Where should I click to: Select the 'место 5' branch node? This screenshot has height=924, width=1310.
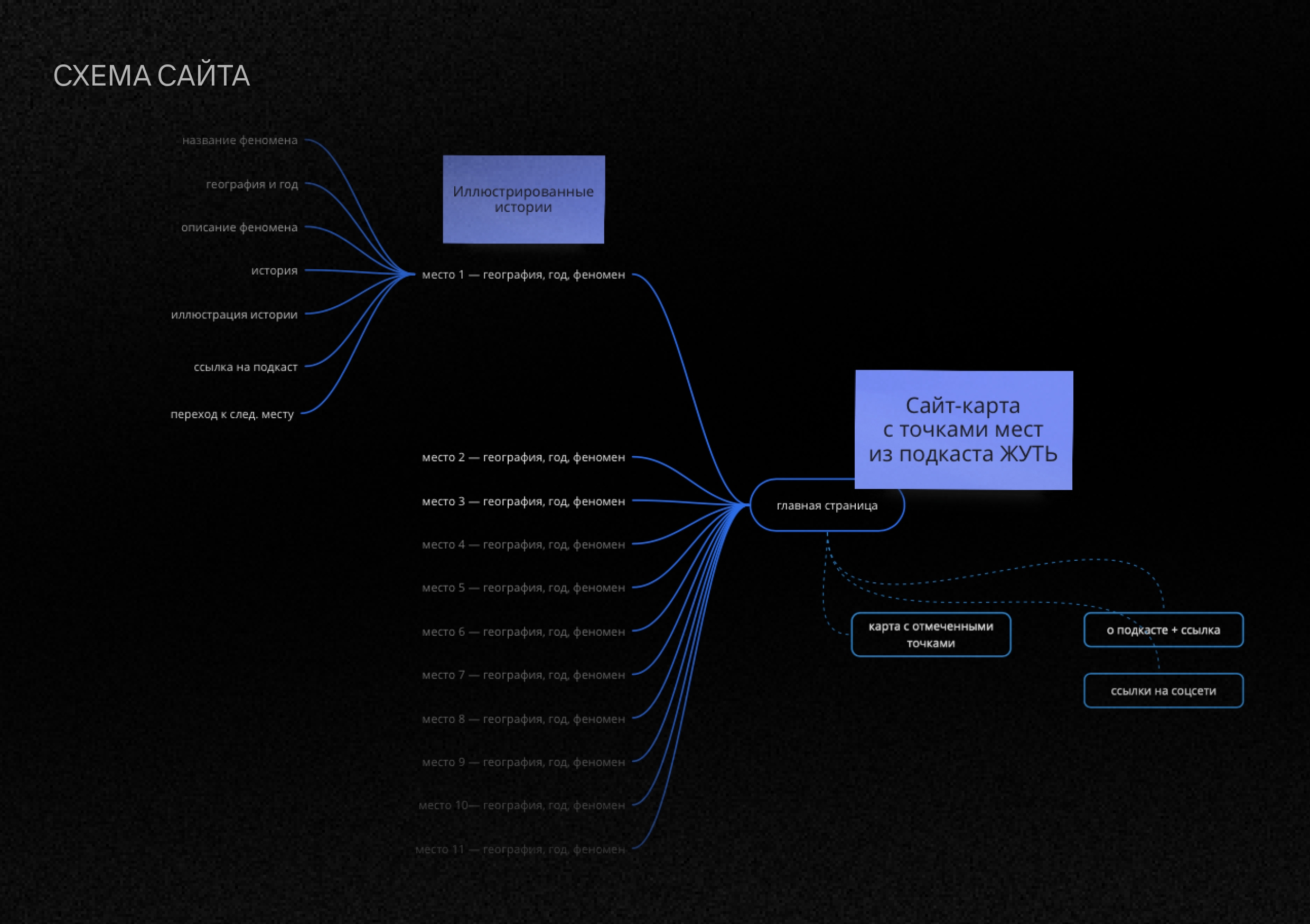point(523,588)
